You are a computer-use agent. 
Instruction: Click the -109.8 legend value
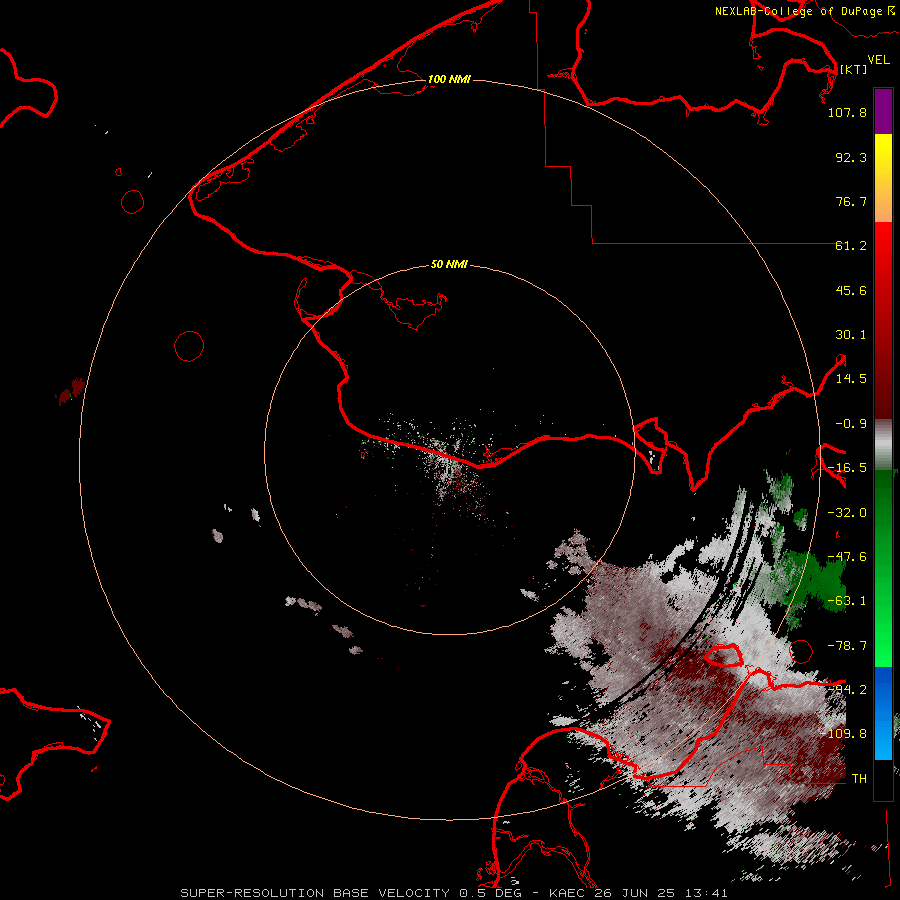843,734
